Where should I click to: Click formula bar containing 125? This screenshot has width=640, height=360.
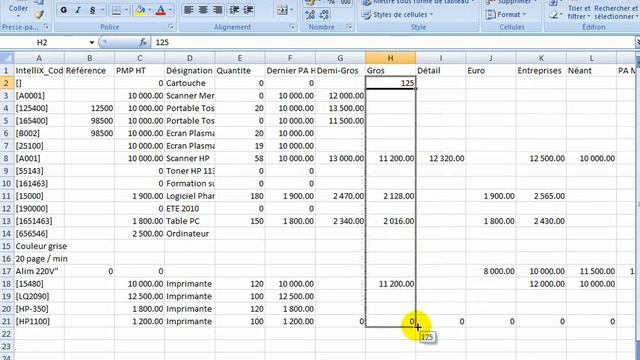tap(392, 42)
